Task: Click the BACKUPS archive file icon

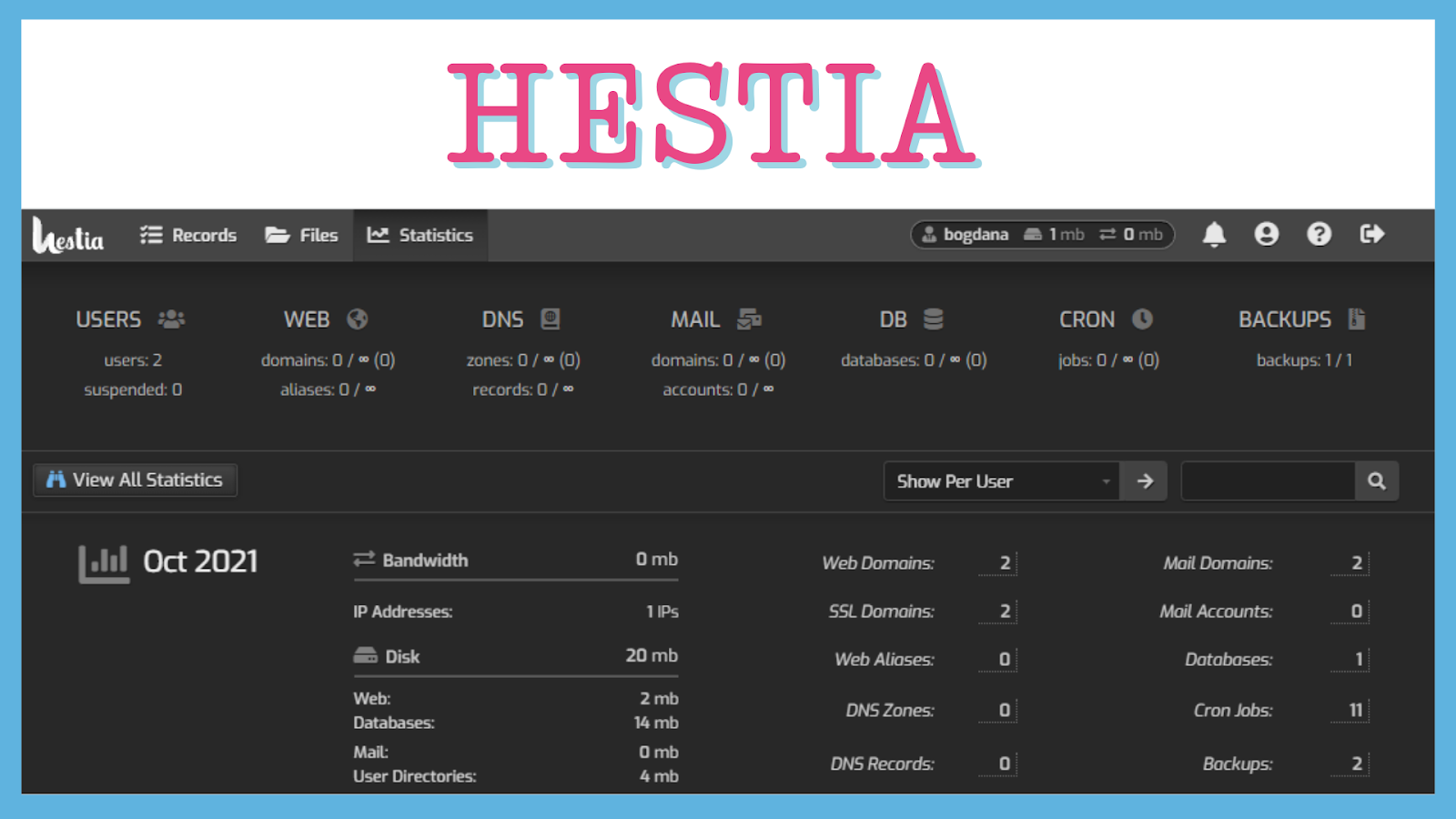Action: coord(1357,319)
